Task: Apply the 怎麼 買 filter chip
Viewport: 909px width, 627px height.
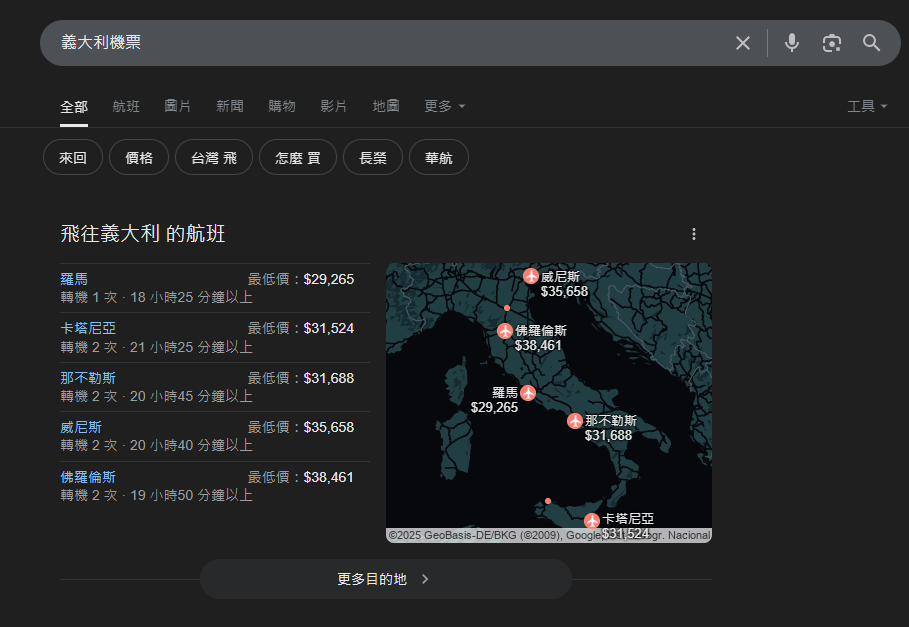Action: [298, 157]
